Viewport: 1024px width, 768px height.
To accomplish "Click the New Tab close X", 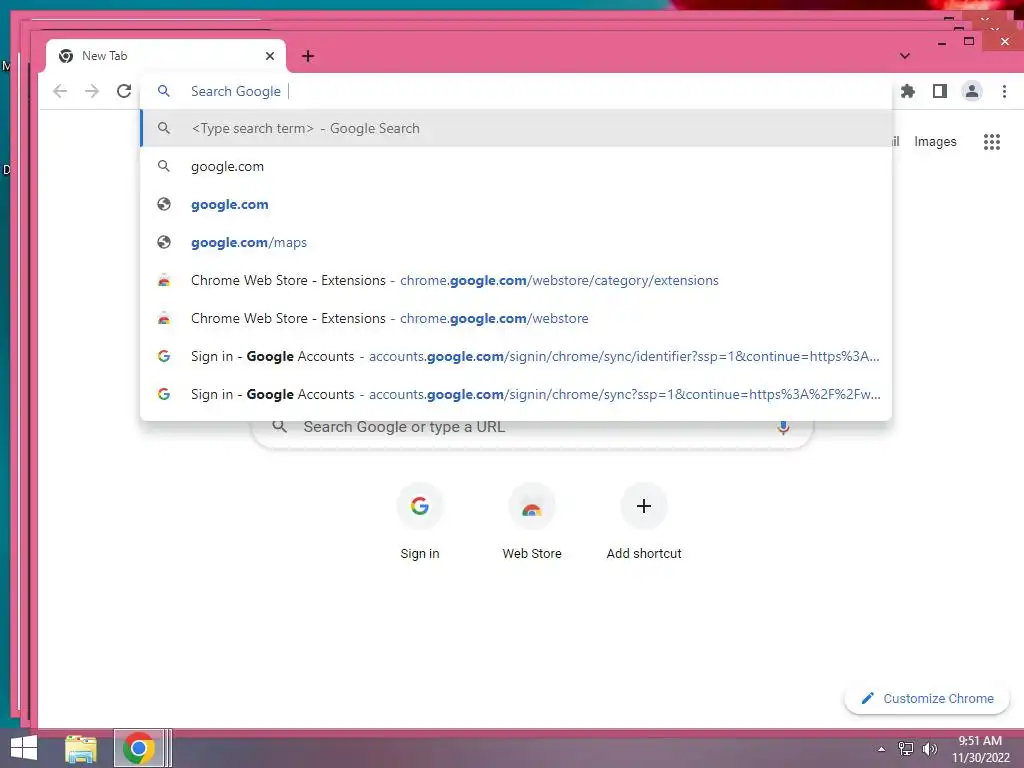I will 270,56.
